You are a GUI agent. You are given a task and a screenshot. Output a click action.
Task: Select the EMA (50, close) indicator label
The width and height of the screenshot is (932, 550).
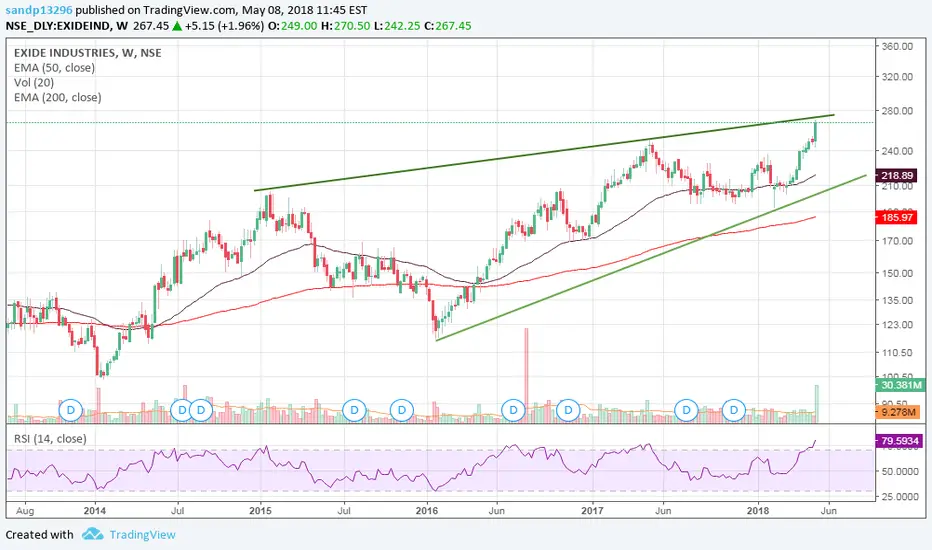[54, 68]
